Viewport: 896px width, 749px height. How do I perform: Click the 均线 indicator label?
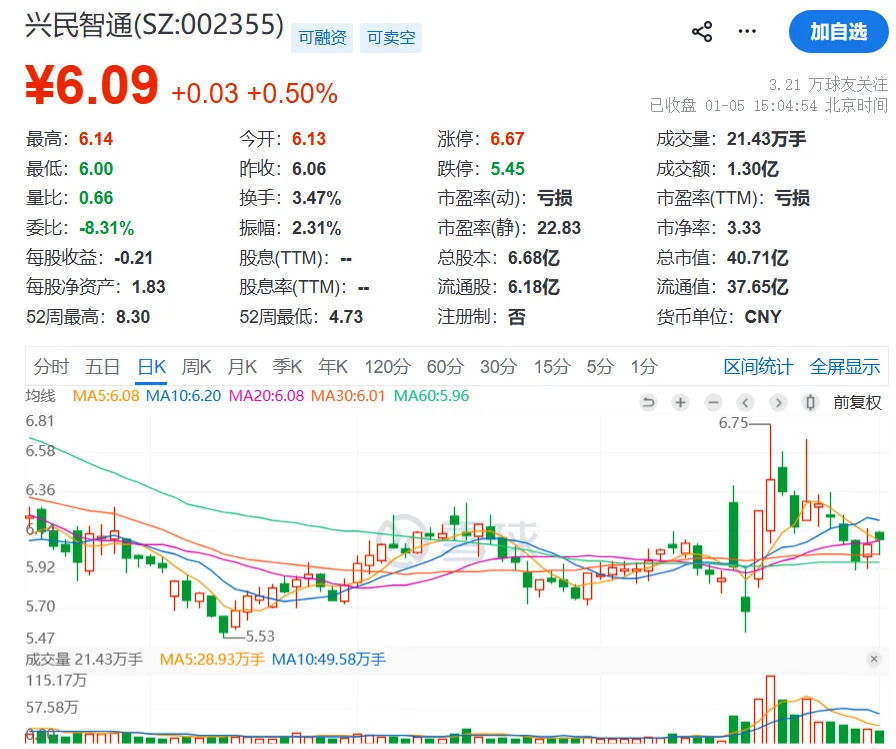(x=41, y=395)
